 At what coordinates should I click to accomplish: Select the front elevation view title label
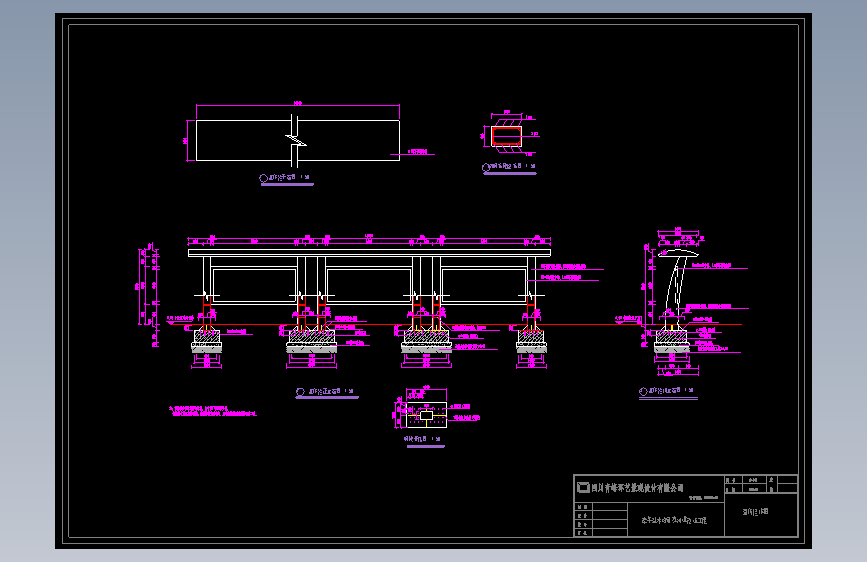pos(326,392)
